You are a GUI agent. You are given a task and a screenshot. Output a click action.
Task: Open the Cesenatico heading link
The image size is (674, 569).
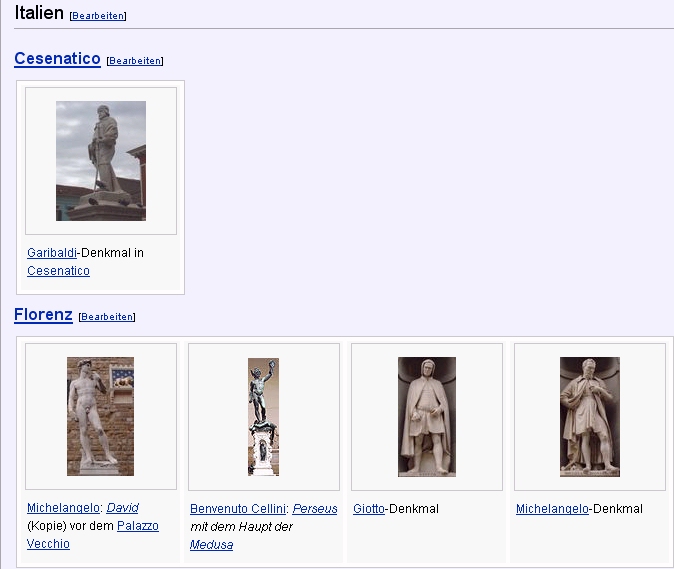pos(57,59)
